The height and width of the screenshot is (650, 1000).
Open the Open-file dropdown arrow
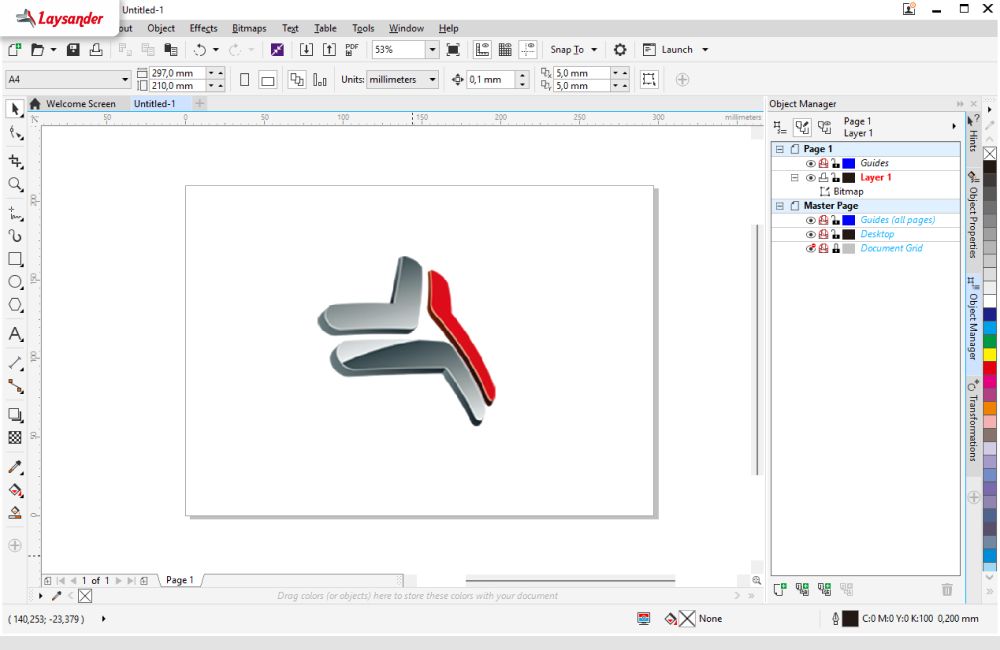(x=54, y=50)
